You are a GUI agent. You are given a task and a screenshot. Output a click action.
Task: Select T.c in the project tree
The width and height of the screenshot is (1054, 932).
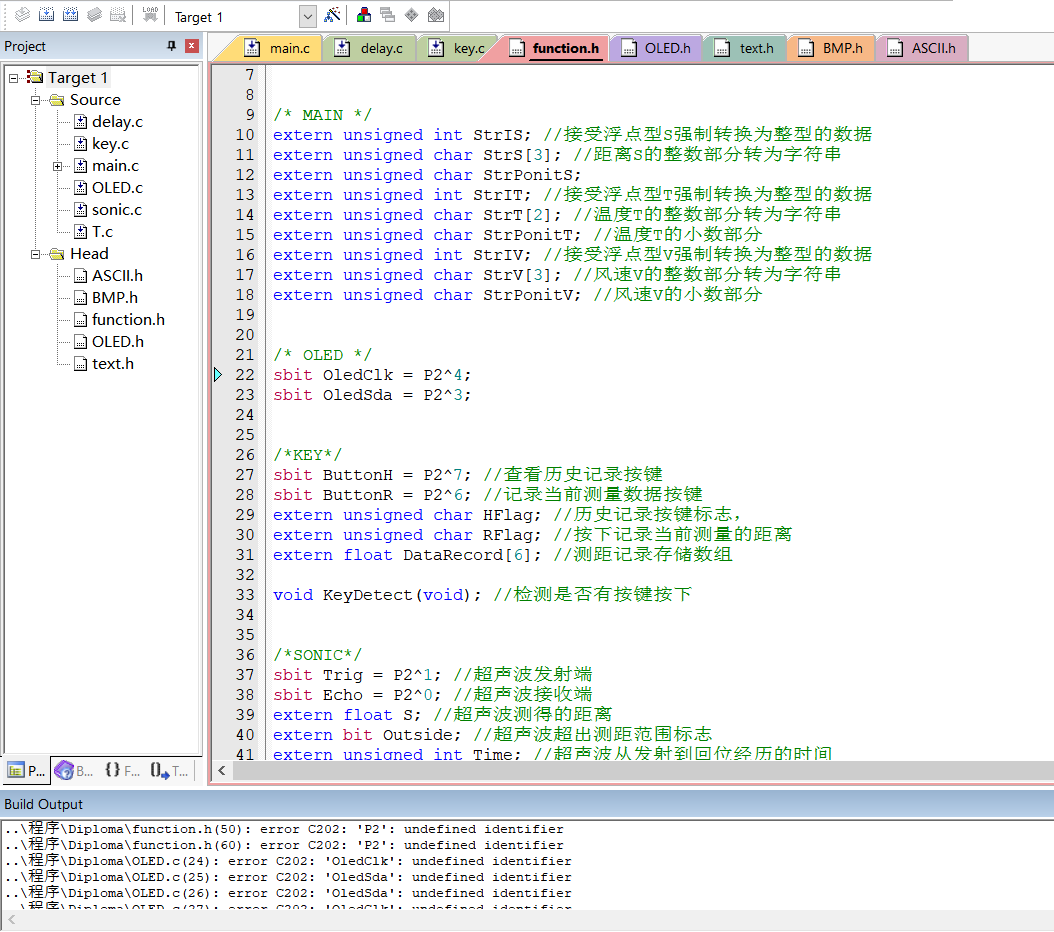102,232
